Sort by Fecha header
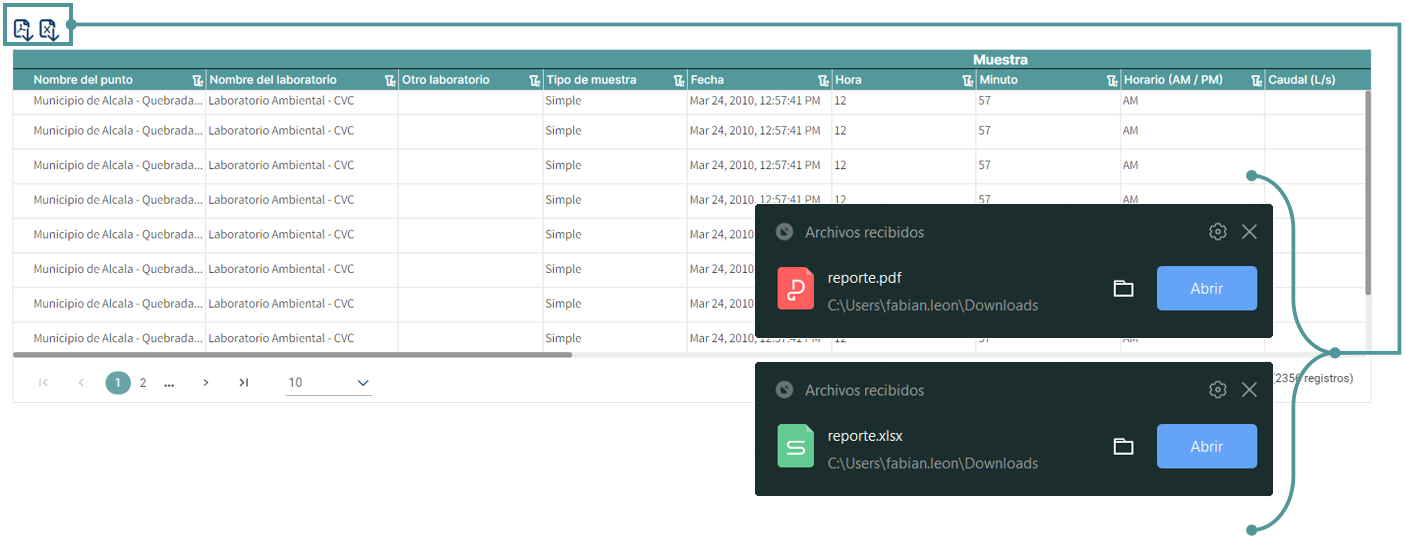This screenshot has height=537, width=1405. [707, 80]
